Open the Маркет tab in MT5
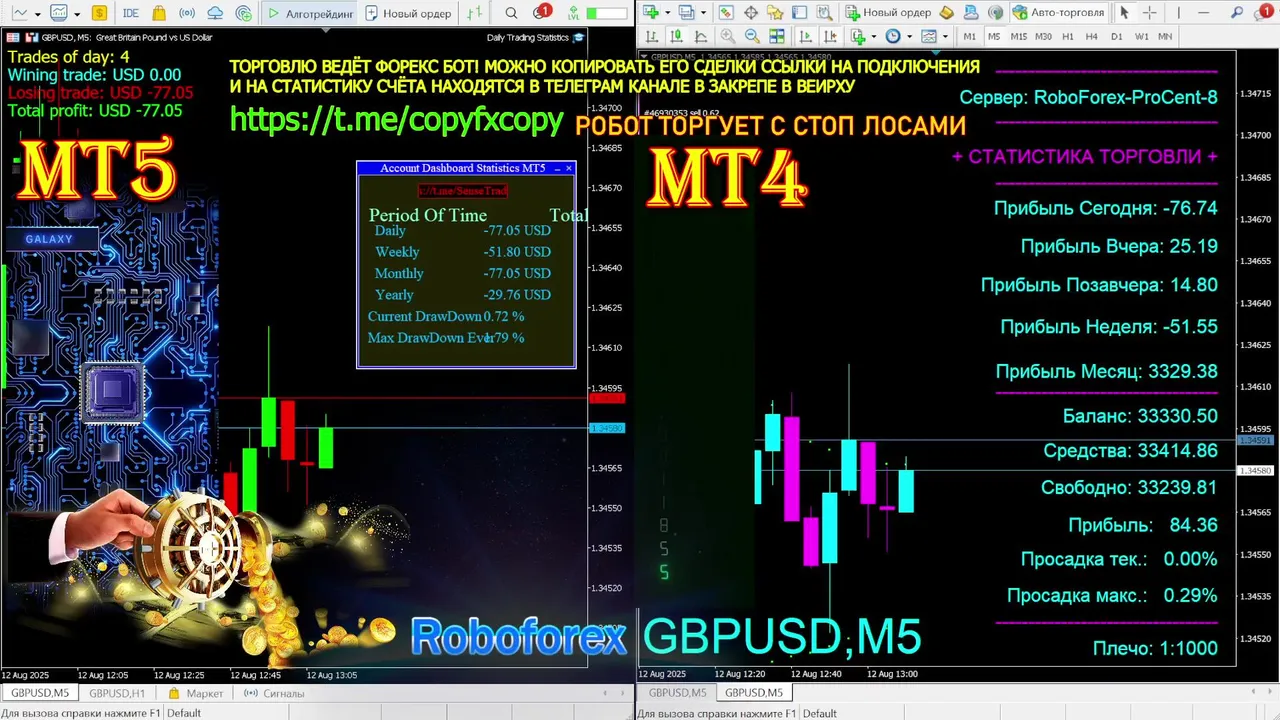The height and width of the screenshot is (720, 1280). tap(196, 693)
